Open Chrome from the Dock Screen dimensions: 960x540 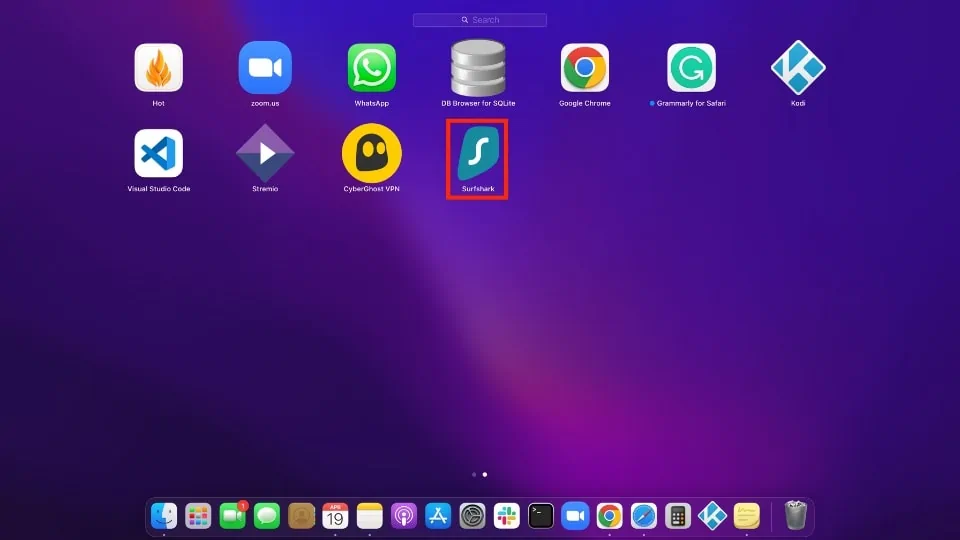(x=610, y=516)
